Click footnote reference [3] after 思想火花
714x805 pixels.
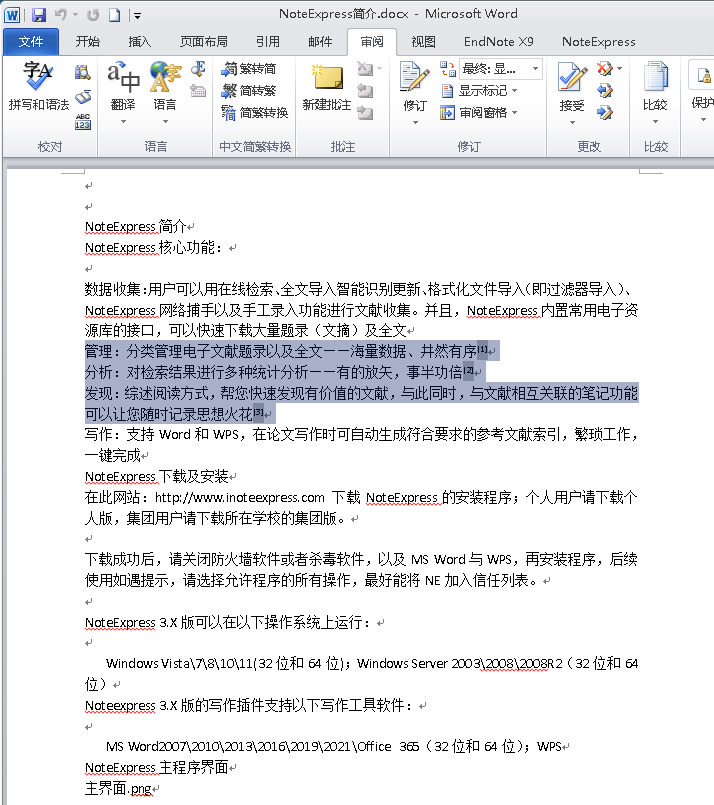(258, 411)
